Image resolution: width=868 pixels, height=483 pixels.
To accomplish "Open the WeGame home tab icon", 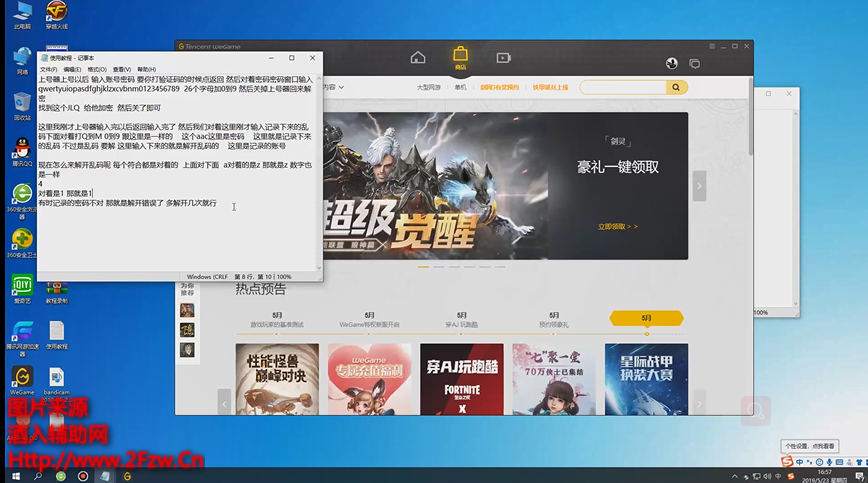I will 418,58.
